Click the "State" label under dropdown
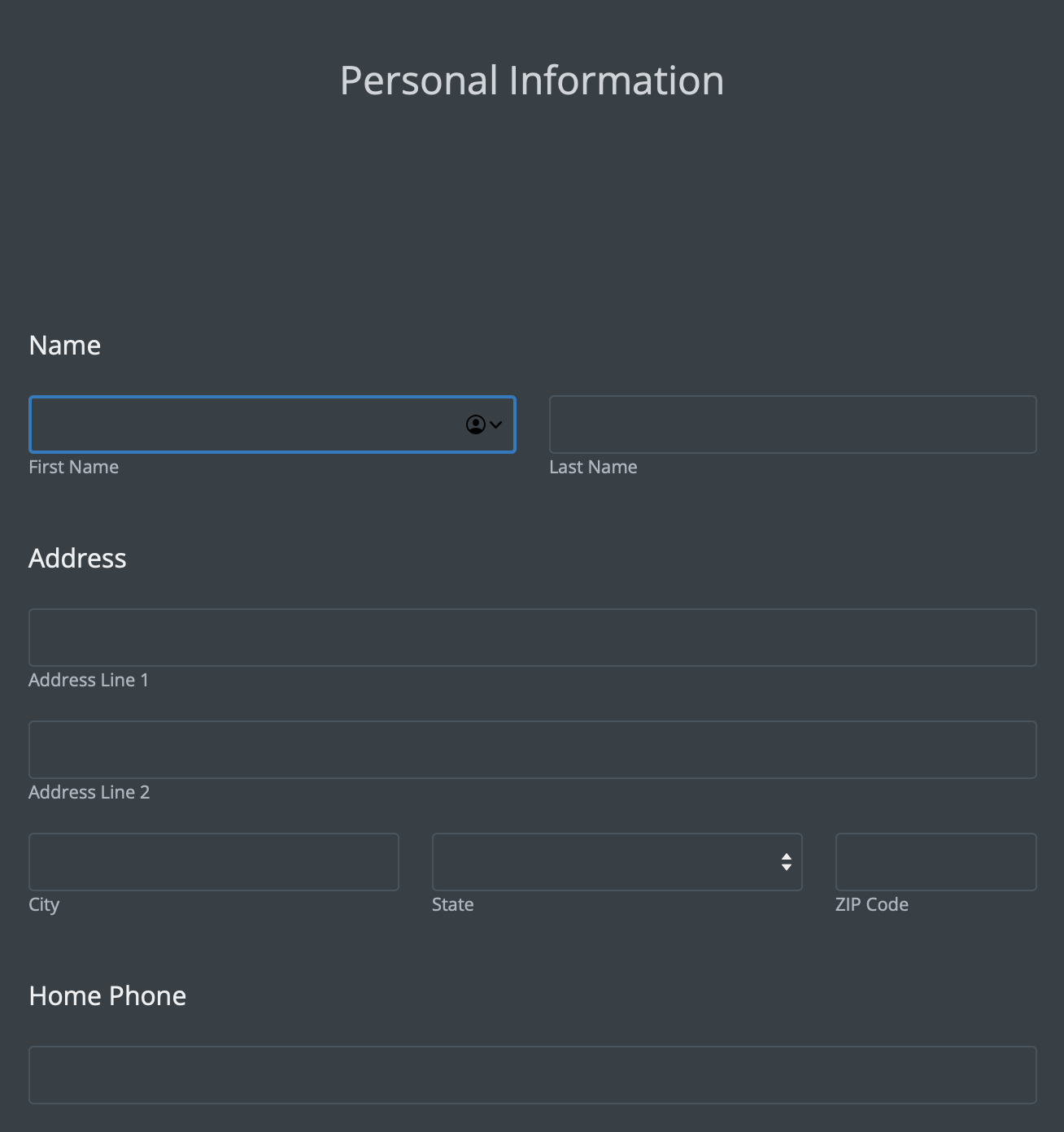The height and width of the screenshot is (1132, 1064). click(x=452, y=904)
